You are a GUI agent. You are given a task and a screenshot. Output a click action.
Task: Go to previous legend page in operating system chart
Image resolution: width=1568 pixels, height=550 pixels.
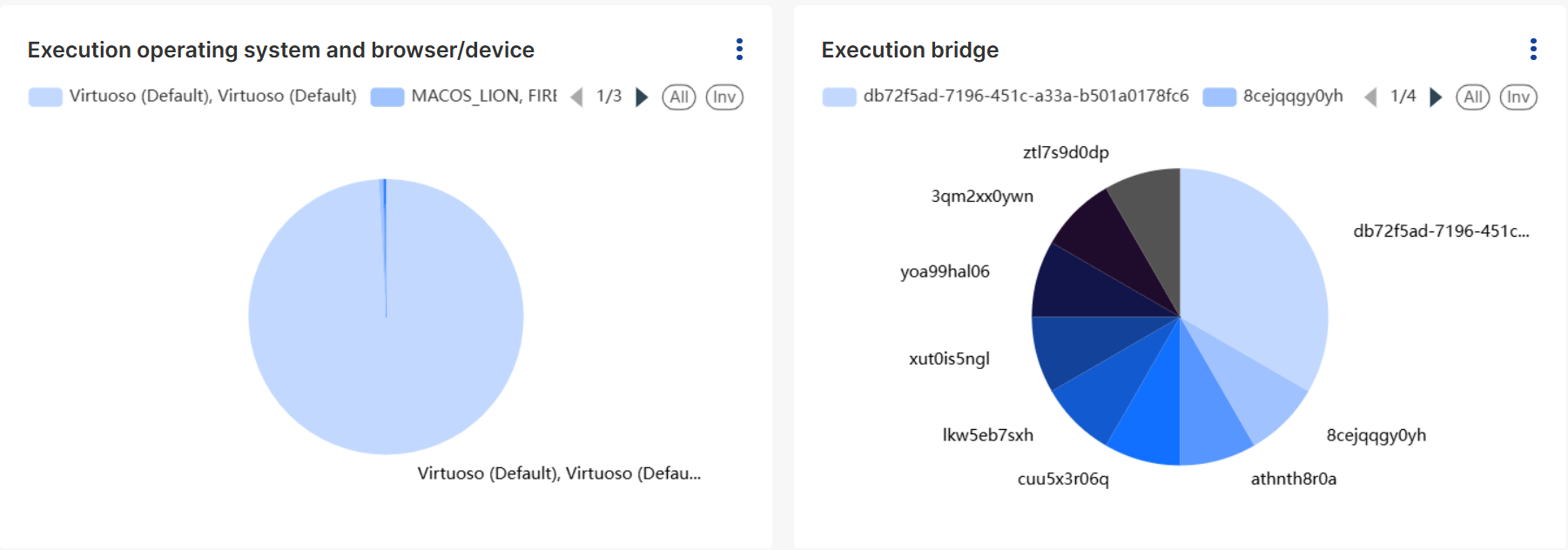click(576, 97)
